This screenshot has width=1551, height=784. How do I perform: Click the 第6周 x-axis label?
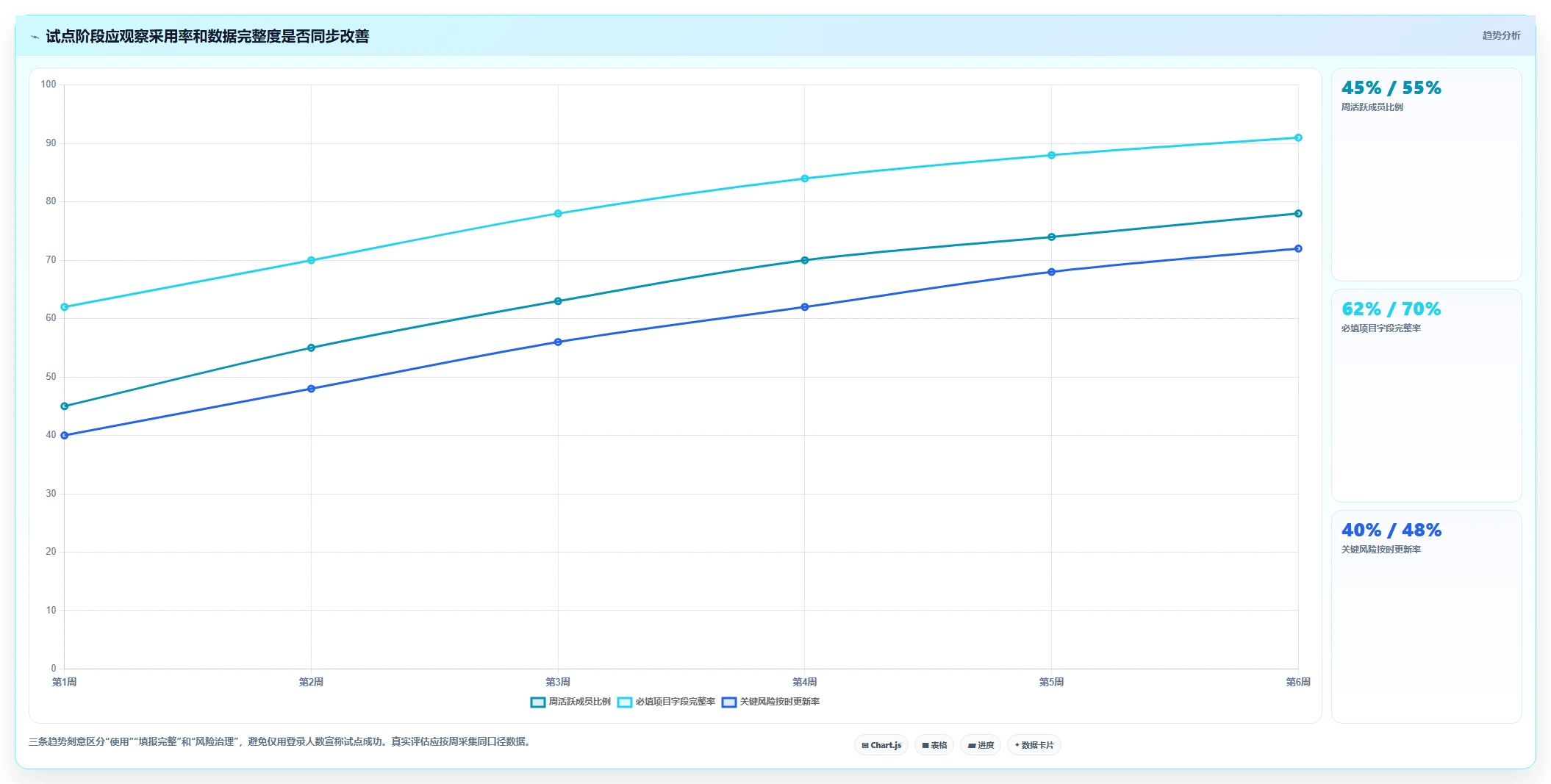click(1298, 682)
